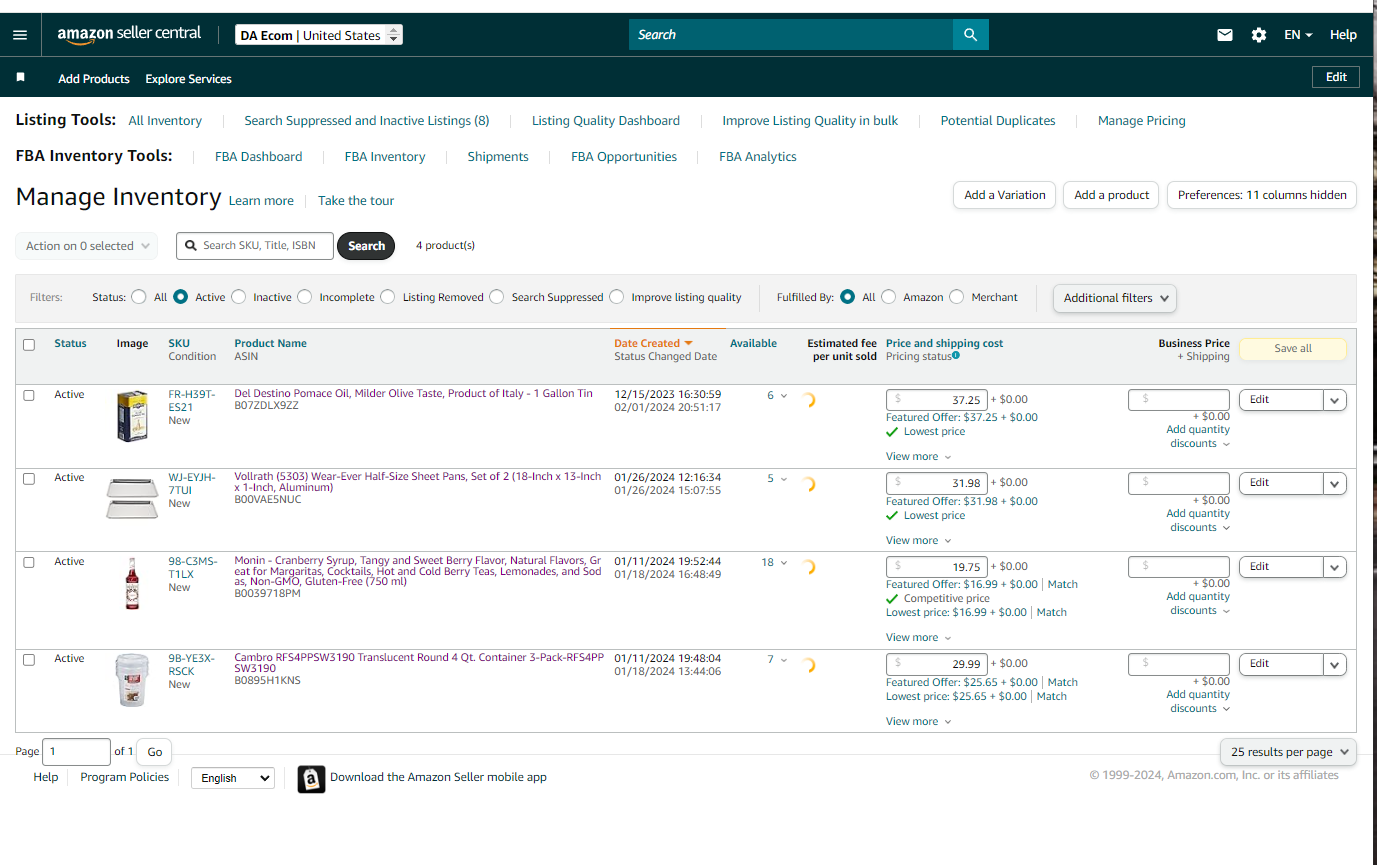Open Program Policies footer link

click(125, 777)
